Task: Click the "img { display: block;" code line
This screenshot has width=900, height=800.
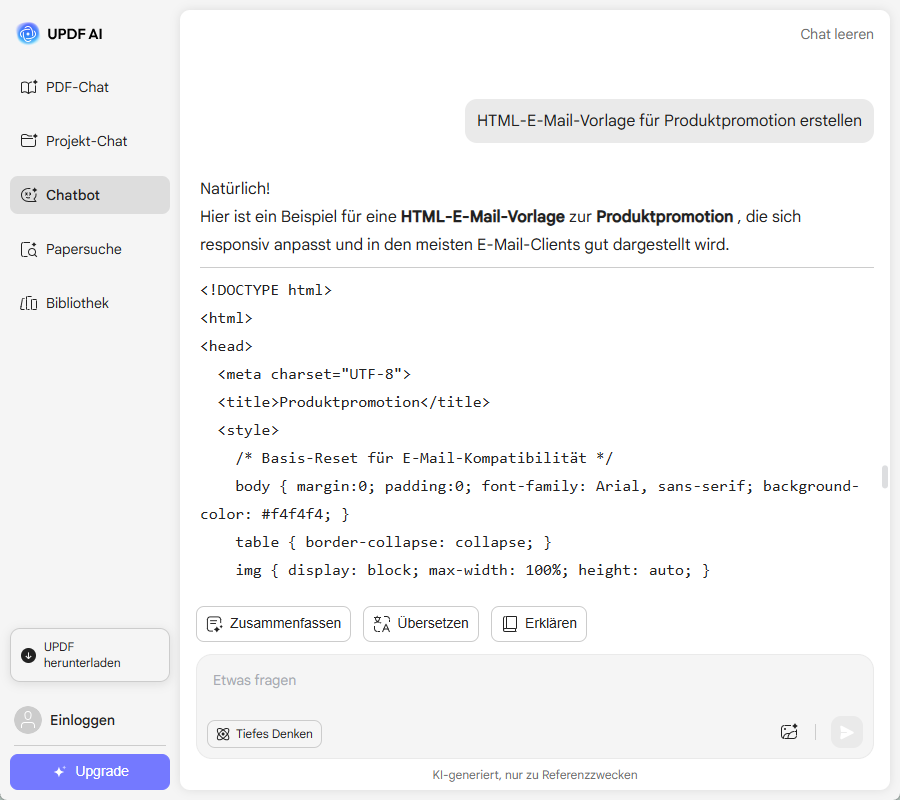Action: [472, 570]
